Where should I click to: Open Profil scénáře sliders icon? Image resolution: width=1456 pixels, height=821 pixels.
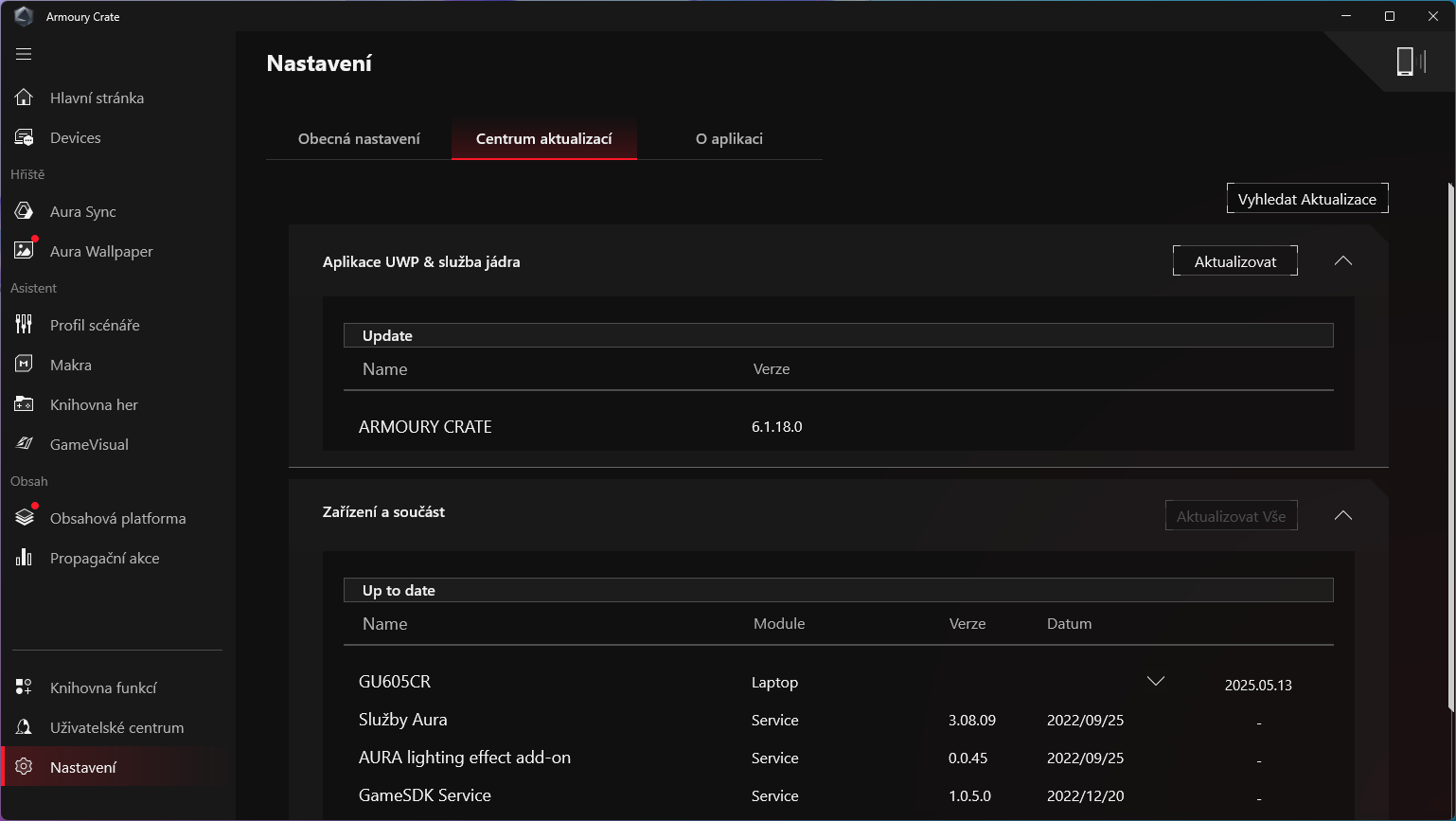(24, 325)
